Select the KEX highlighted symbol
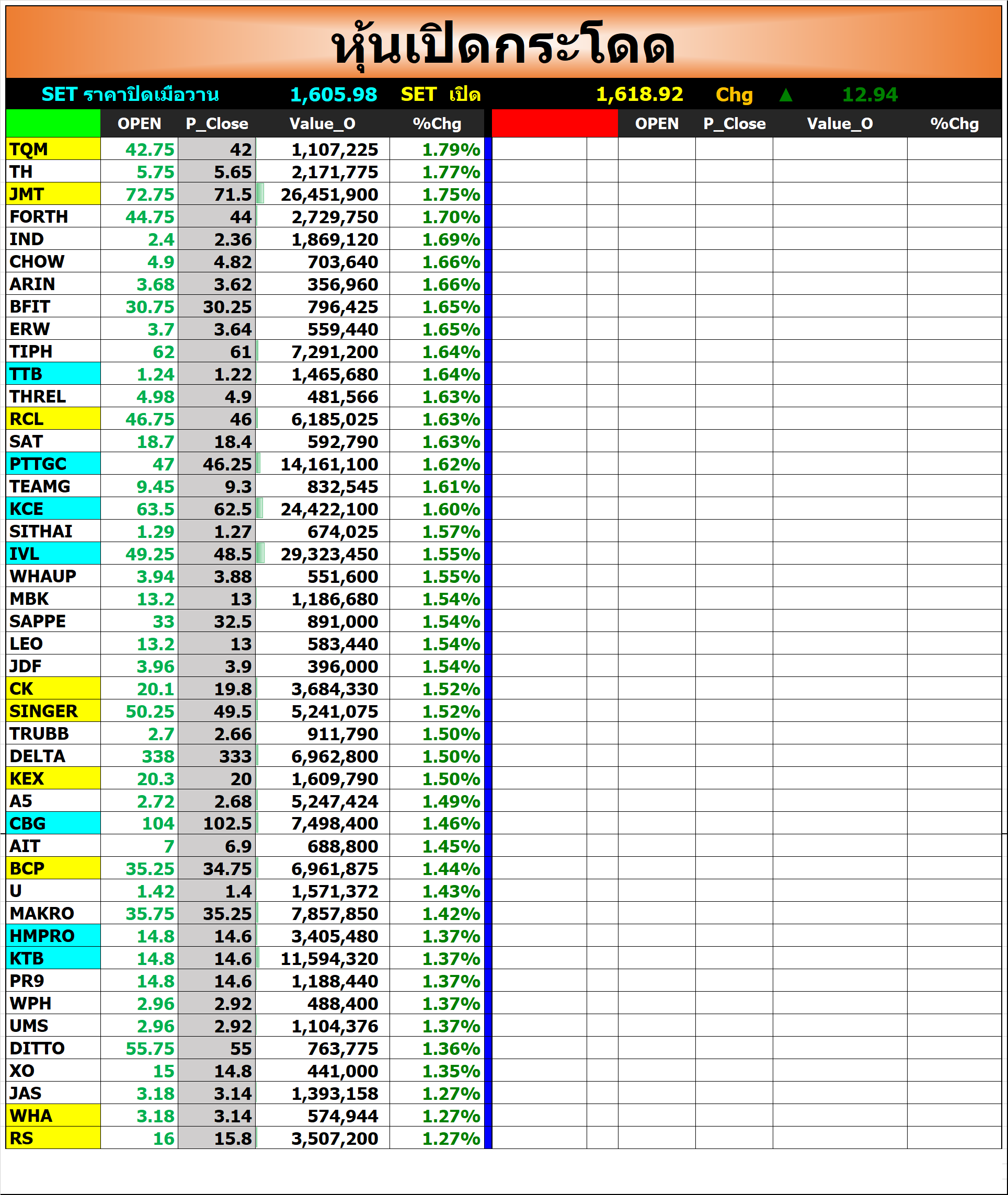The height and width of the screenshot is (1195, 1008). tap(53, 778)
